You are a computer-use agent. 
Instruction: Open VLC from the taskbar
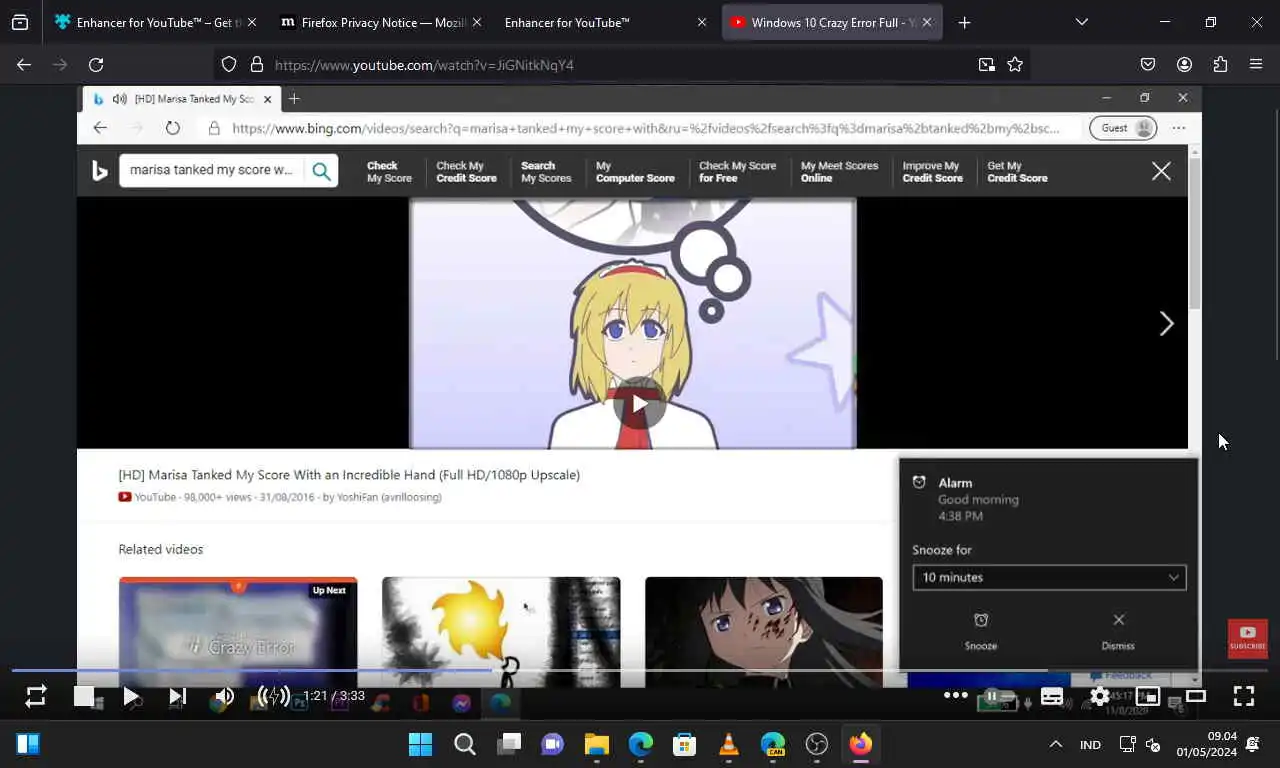pyautogui.click(x=729, y=744)
